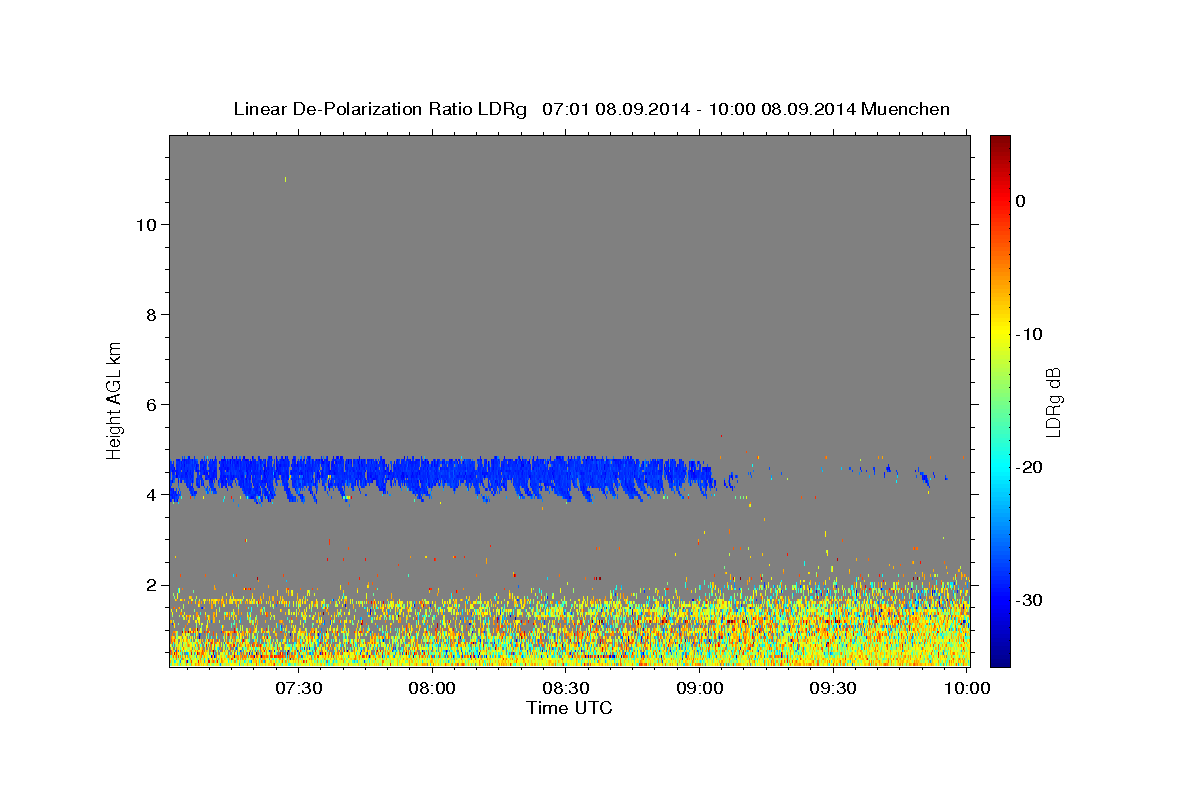Click the height tick label 10
This screenshot has height=800, width=1200.
pos(146,224)
